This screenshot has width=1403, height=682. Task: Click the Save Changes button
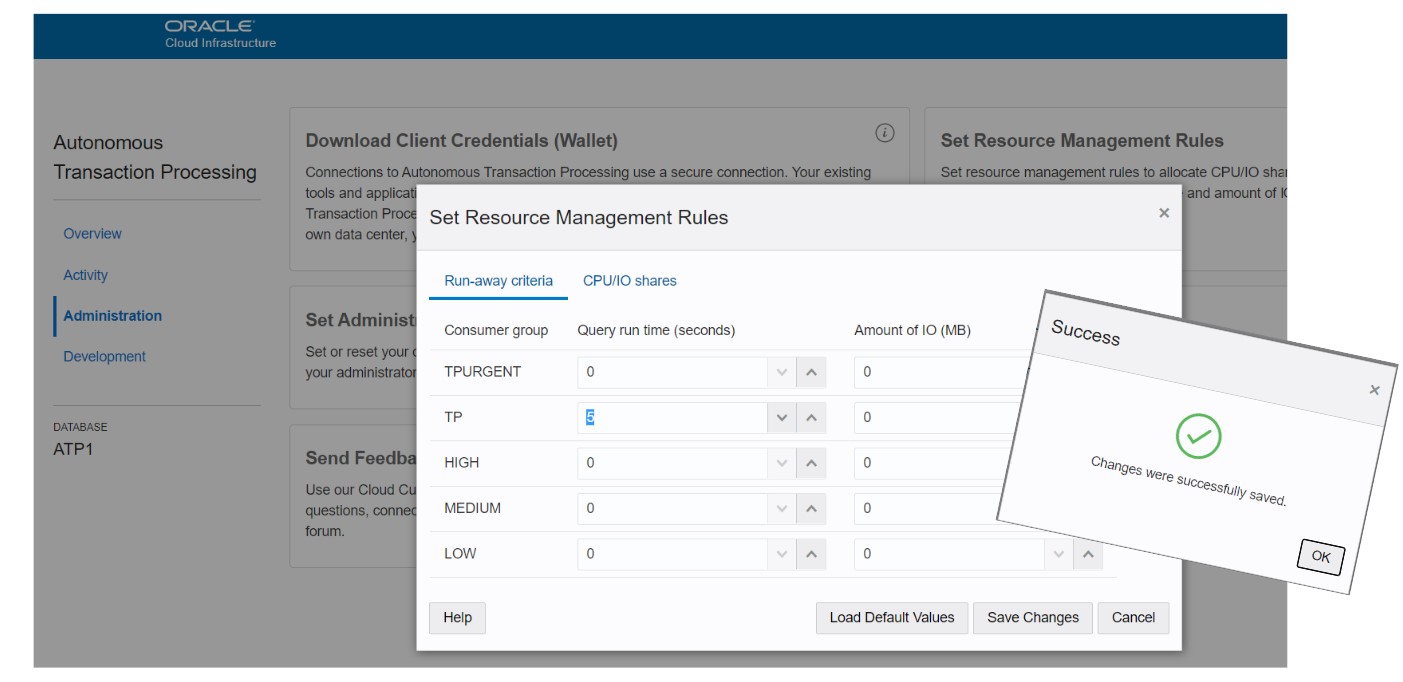(1032, 617)
